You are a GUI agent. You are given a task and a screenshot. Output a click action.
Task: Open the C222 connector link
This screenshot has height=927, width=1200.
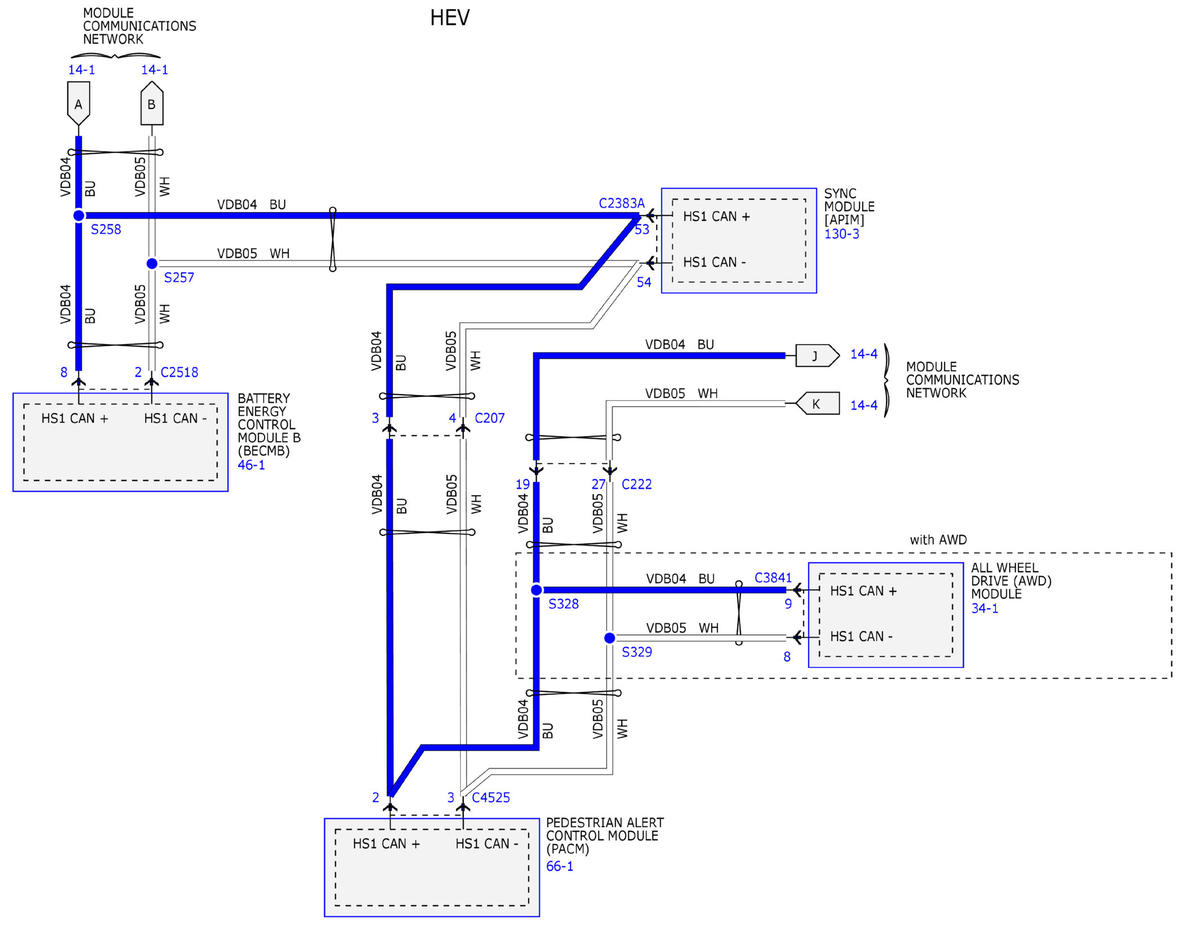(638, 484)
